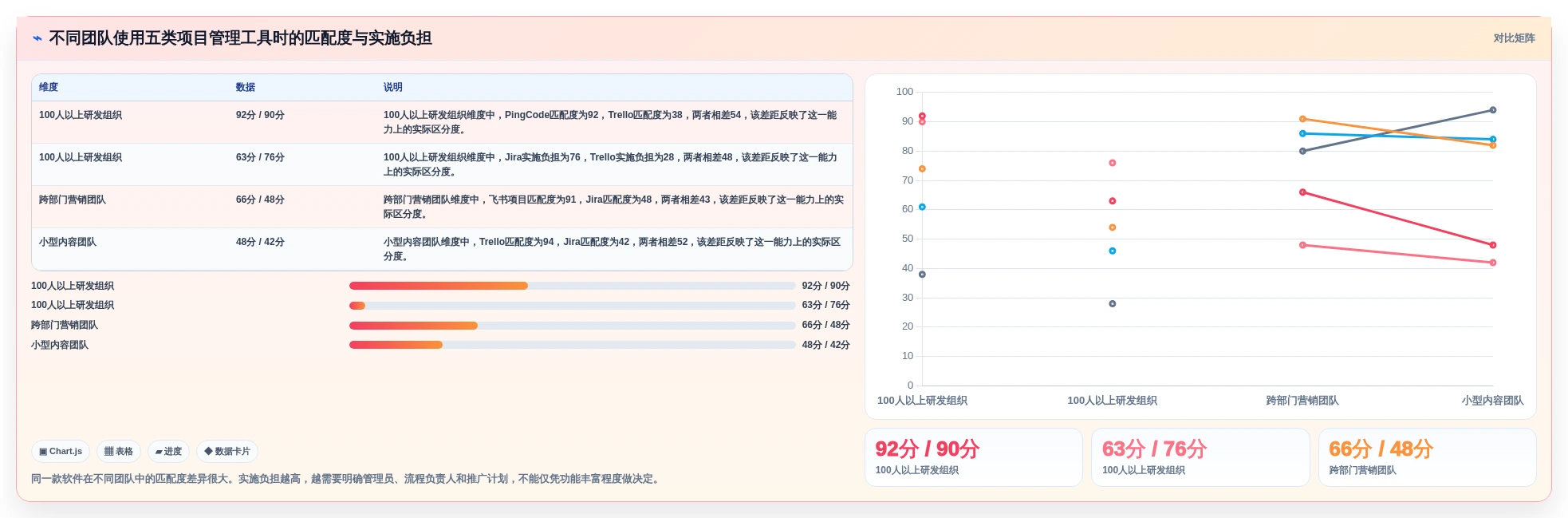Click the blue chart point near 84 above 小型内容团队
The height and width of the screenshot is (518, 1568).
coord(1492,140)
